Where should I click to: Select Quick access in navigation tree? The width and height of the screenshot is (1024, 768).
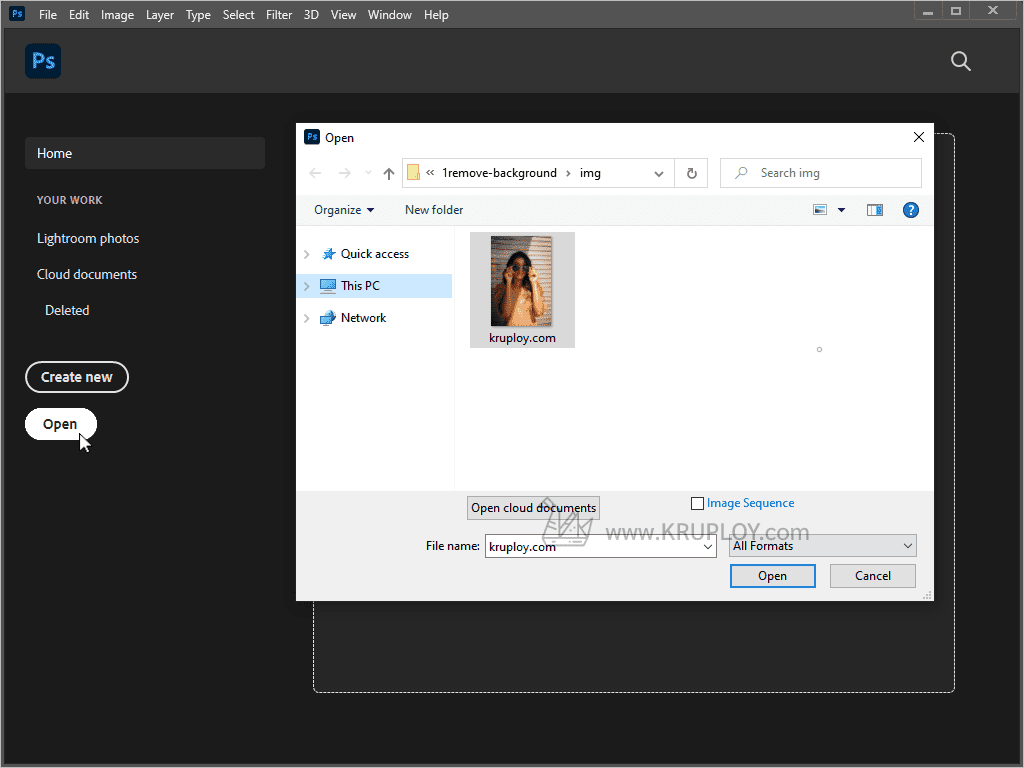(375, 254)
